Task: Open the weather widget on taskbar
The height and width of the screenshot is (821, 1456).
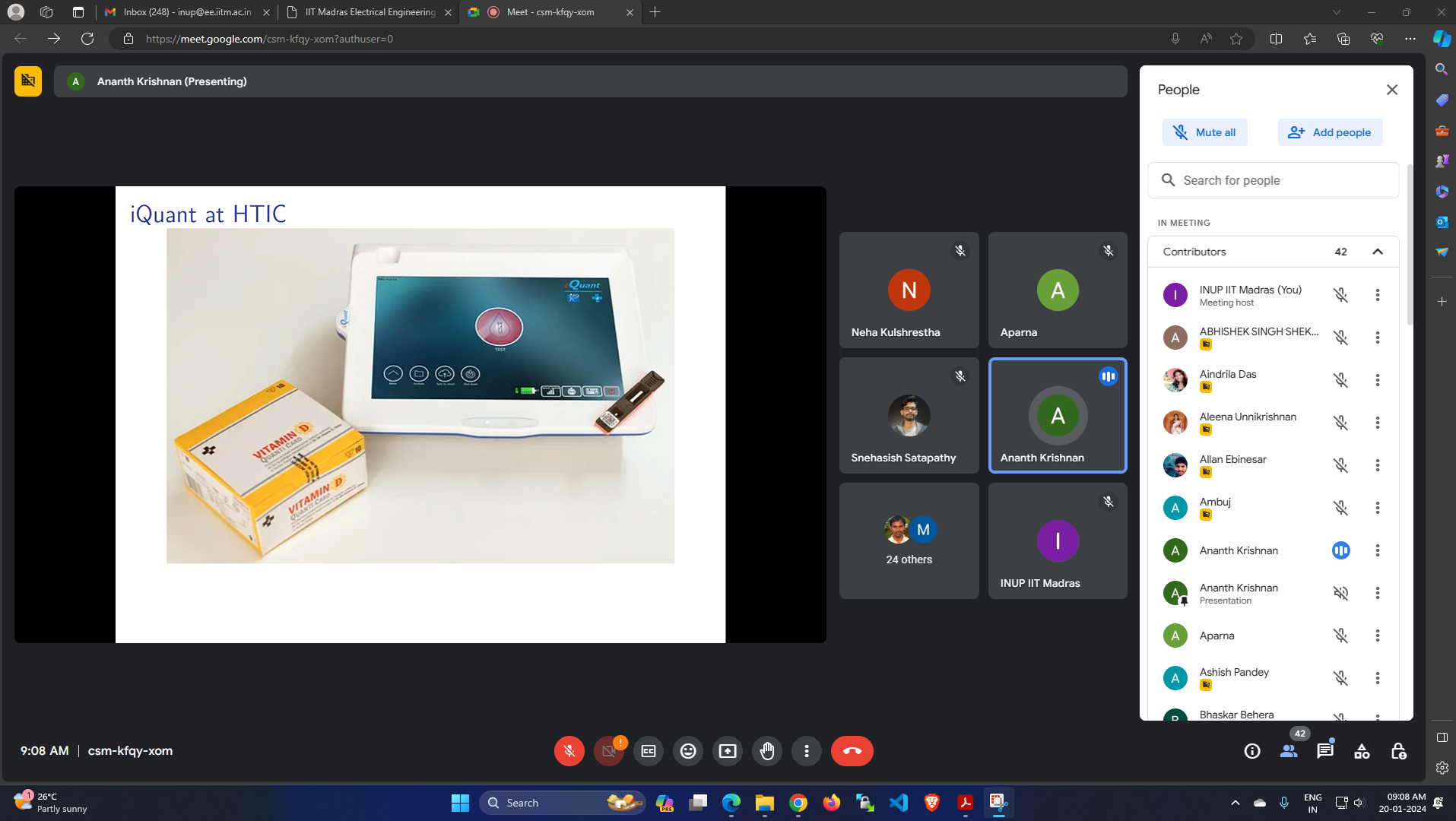Action: pyautogui.click(x=50, y=803)
